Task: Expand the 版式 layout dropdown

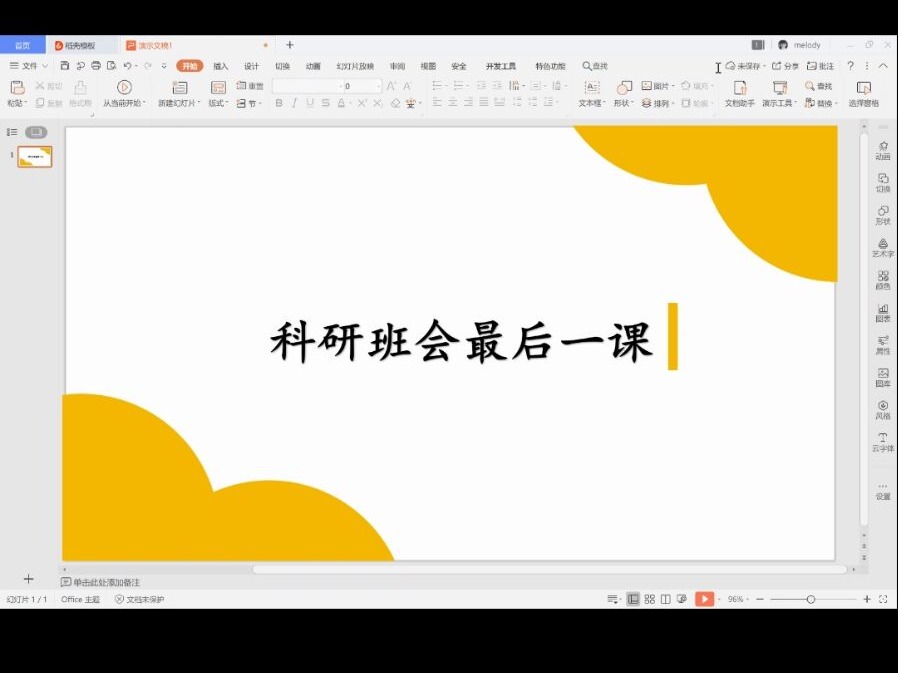Action: pos(219,103)
